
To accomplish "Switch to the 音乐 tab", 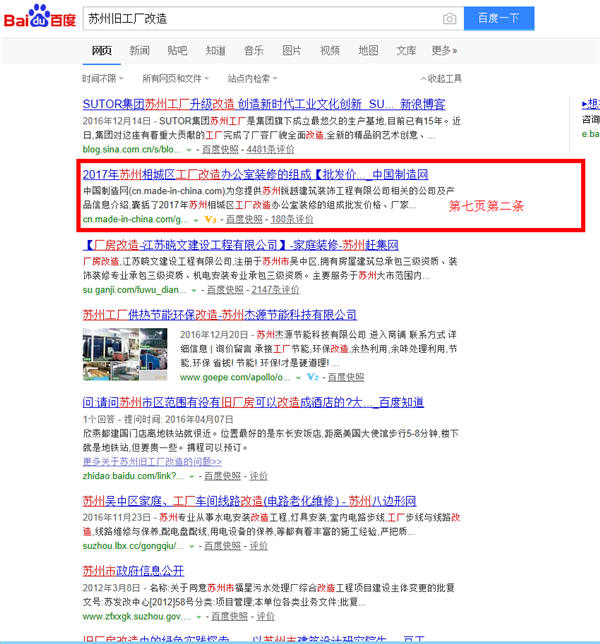I will tap(254, 51).
